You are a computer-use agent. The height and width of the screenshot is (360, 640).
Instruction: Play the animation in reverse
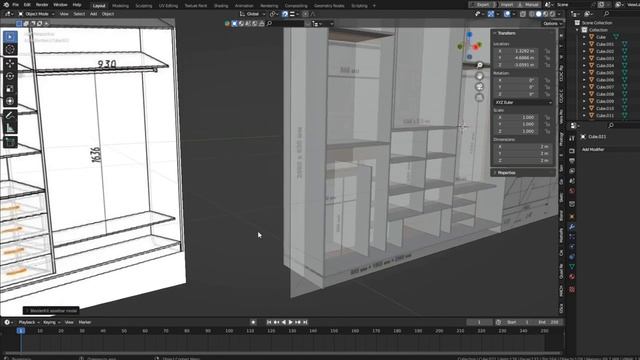[284, 322]
